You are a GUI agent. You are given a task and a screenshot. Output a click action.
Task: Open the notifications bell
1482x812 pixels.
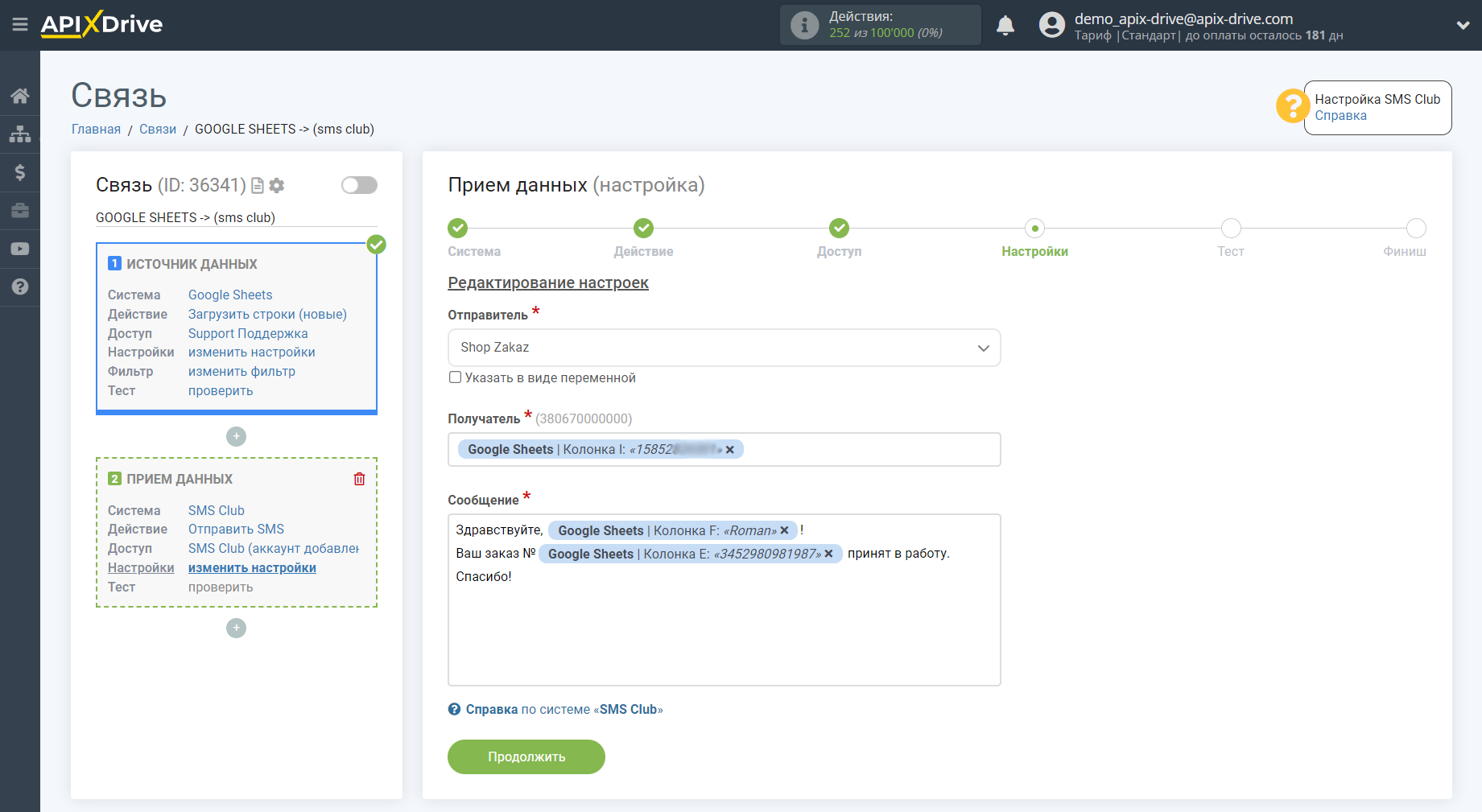point(1005,26)
